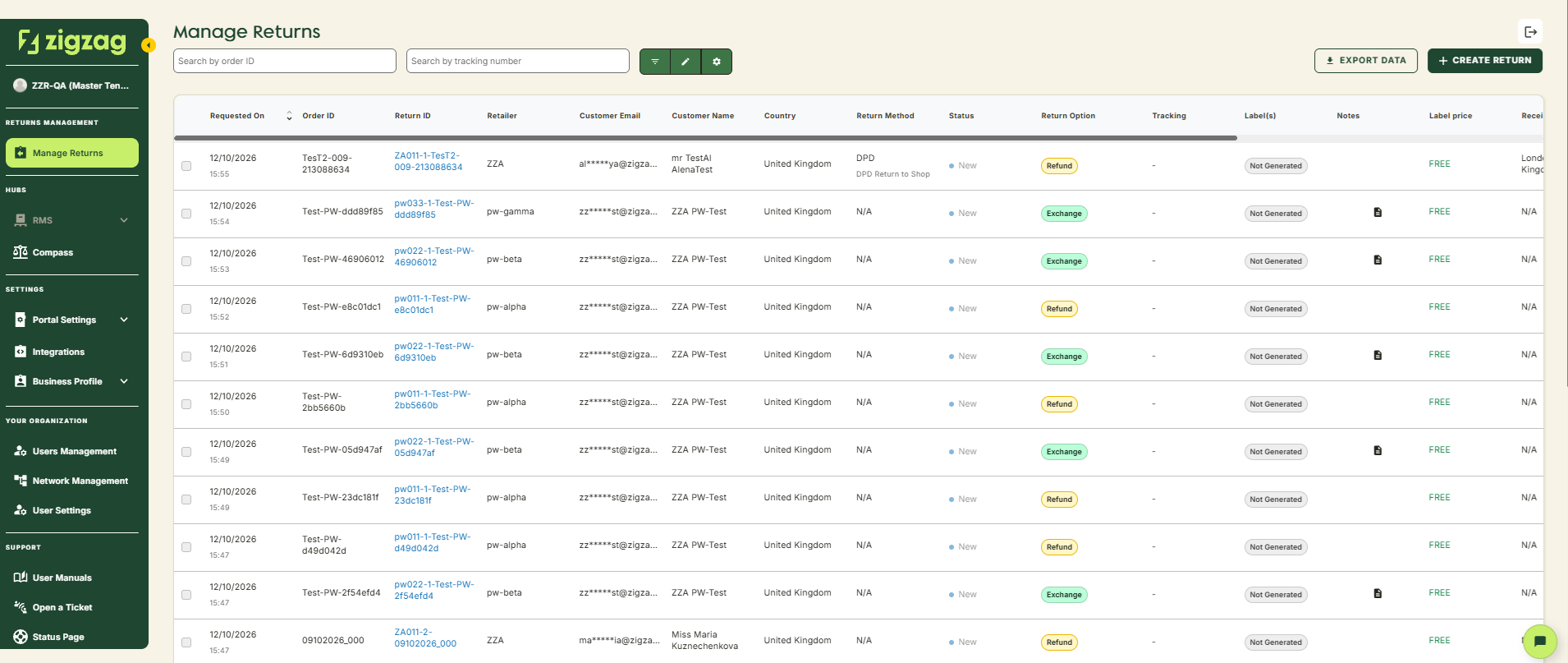Tick checkbox for order Test-PW-46906012
The height and width of the screenshot is (663, 1568).
click(186, 261)
